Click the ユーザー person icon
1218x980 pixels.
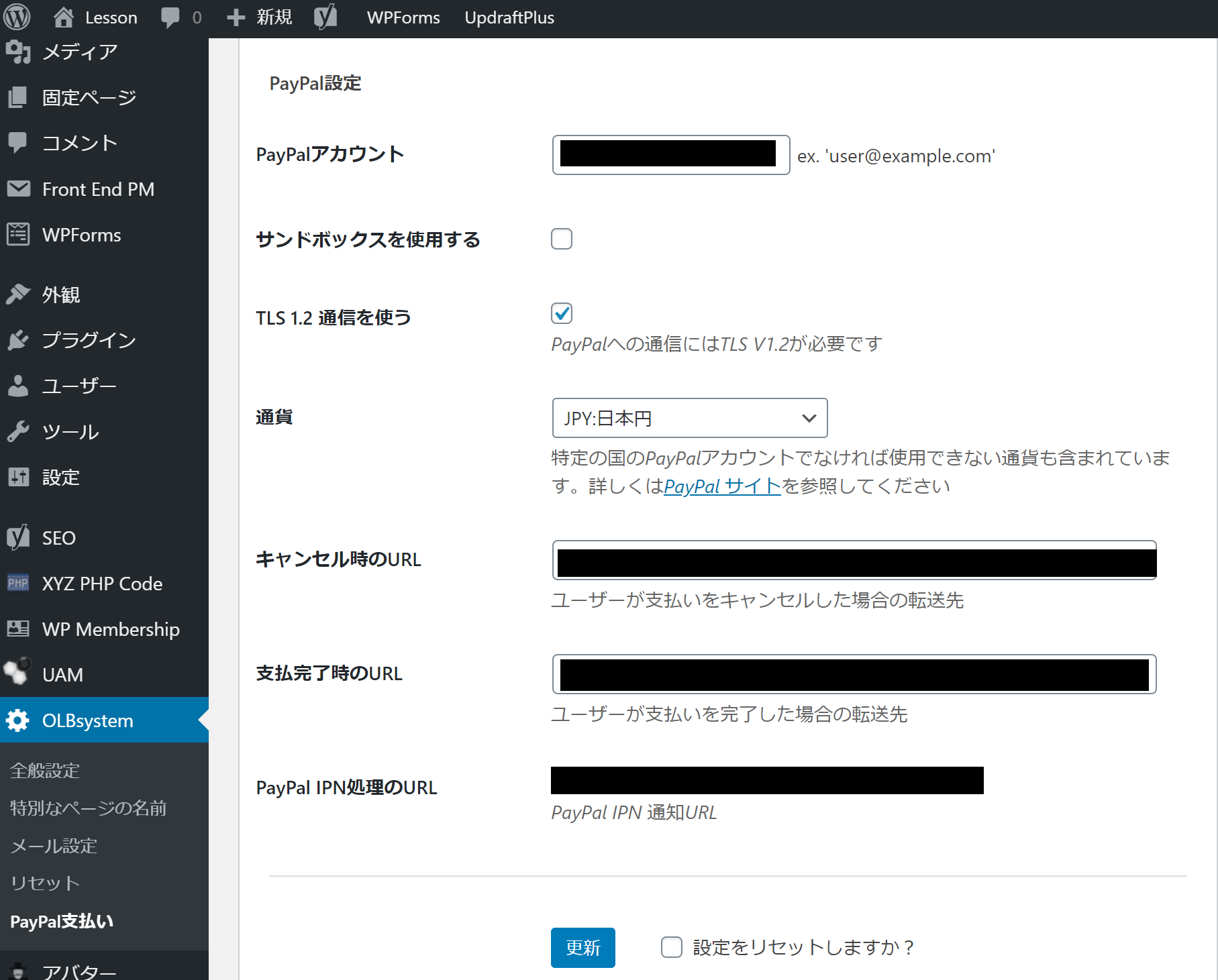point(18,386)
